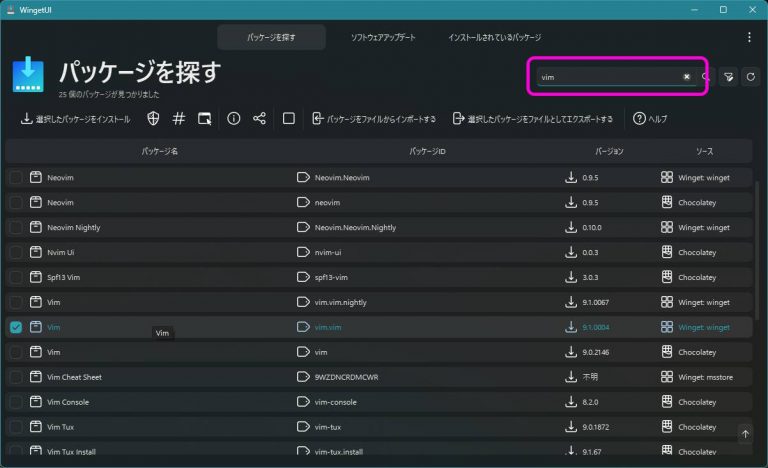Switch to ソフトウェアアップデート tab
This screenshot has width=768, height=468.
(x=383, y=37)
